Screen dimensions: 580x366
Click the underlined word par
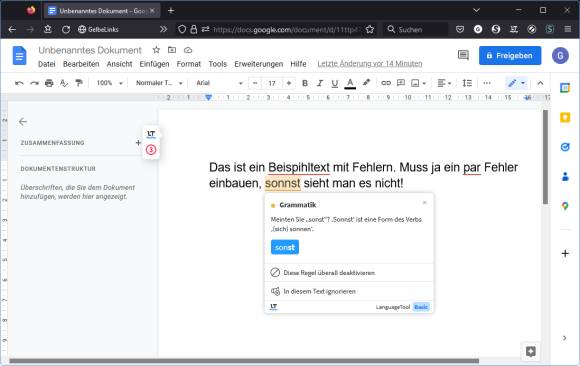coord(472,167)
